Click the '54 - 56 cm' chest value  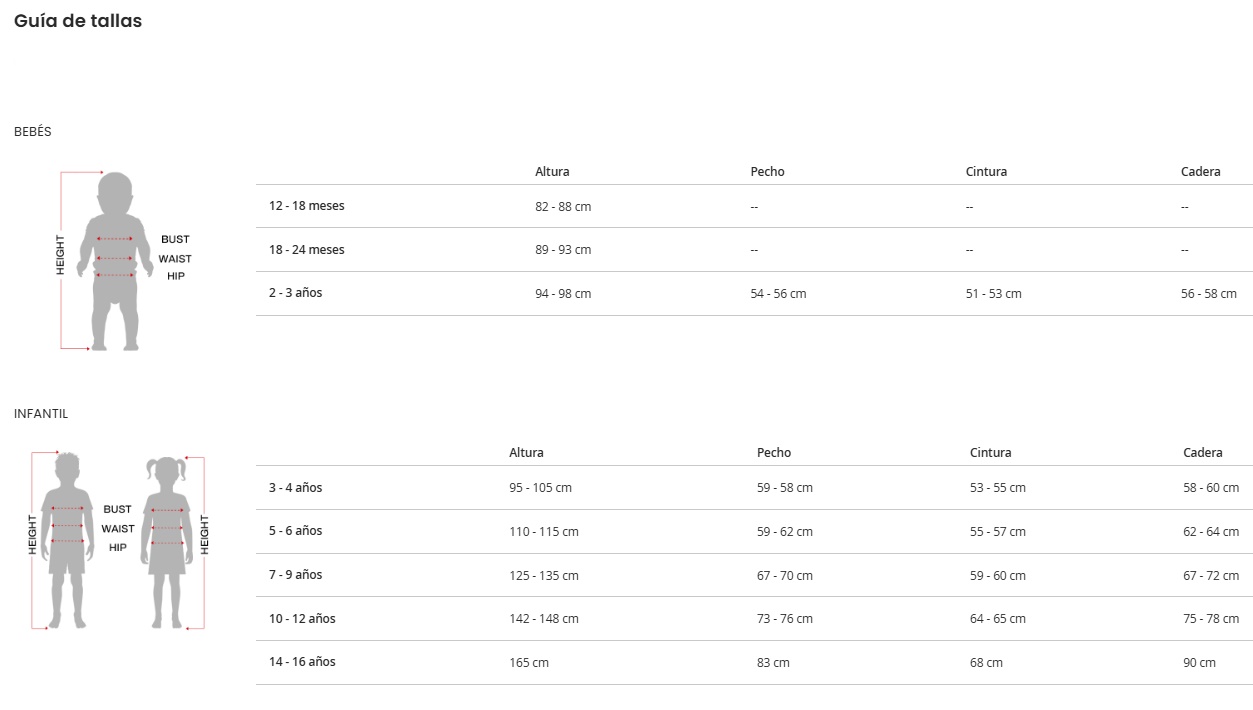(778, 294)
